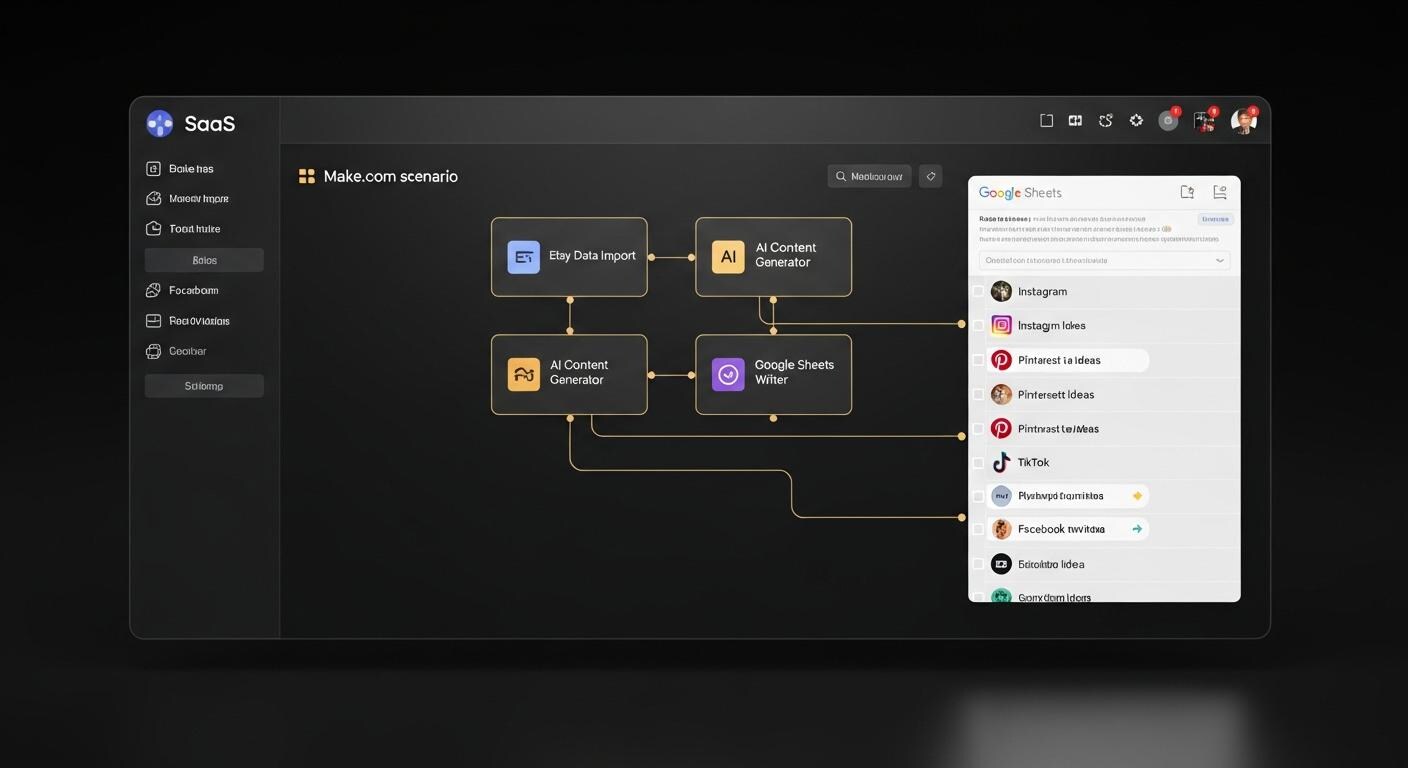1408x768 pixels.
Task: Click the Instagram gradient logo on Instagm Idkes
Action: coord(1001,325)
